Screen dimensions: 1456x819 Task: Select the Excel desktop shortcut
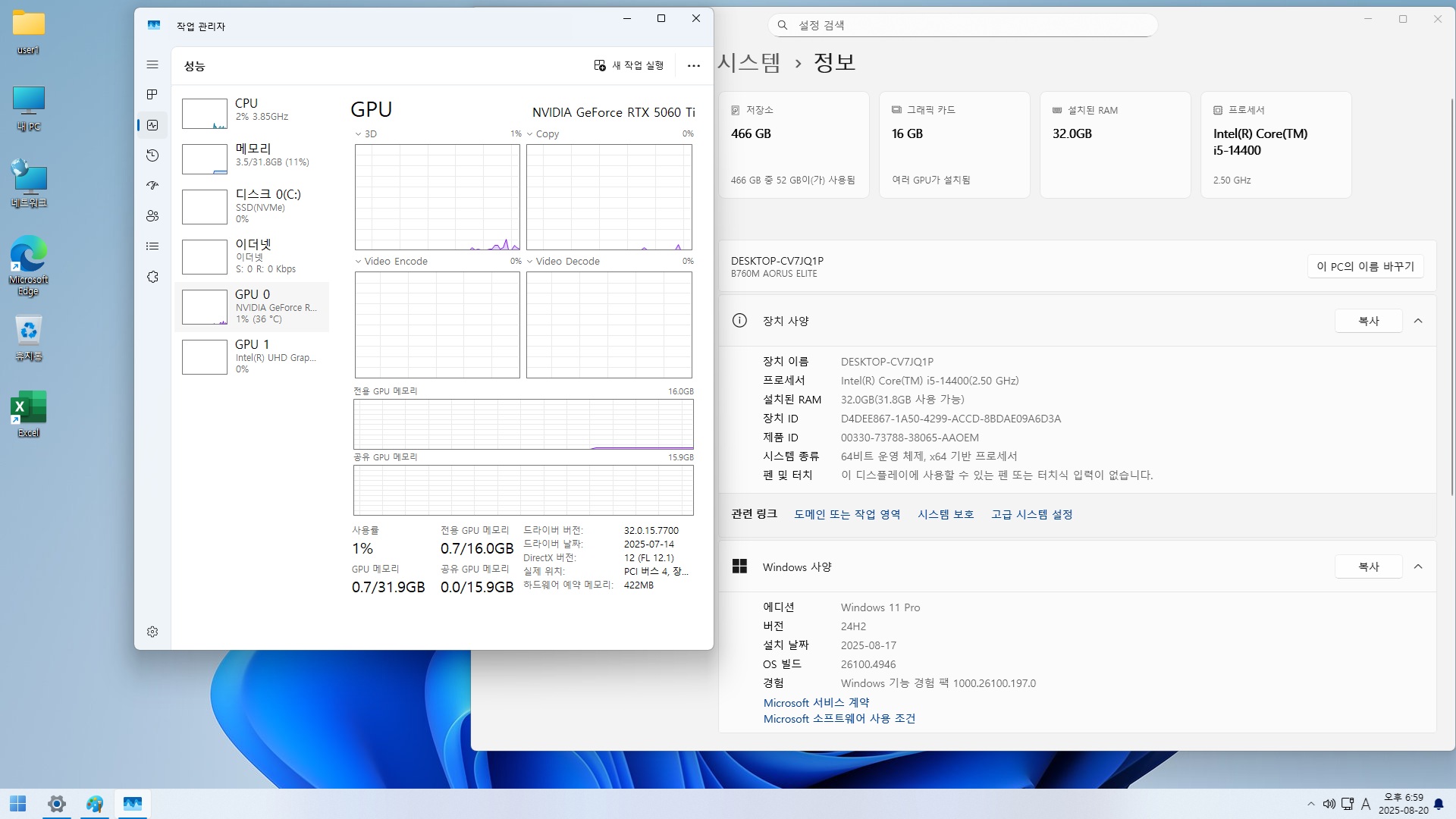tap(29, 414)
